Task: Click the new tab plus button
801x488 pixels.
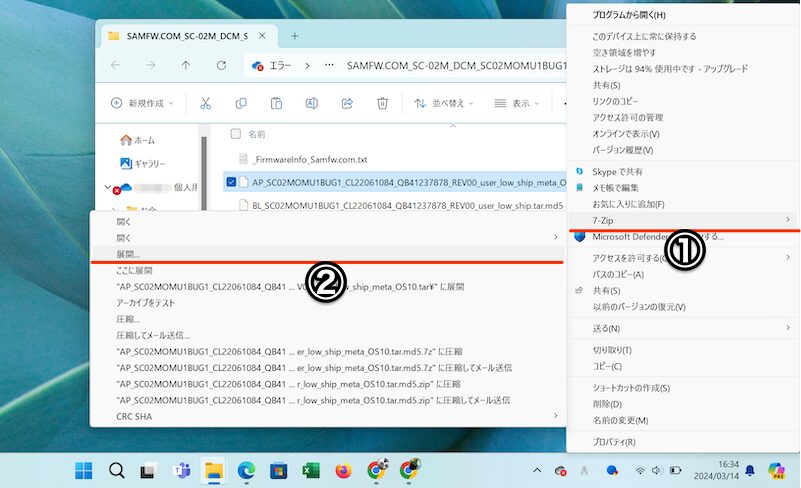Action: (295, 36)
